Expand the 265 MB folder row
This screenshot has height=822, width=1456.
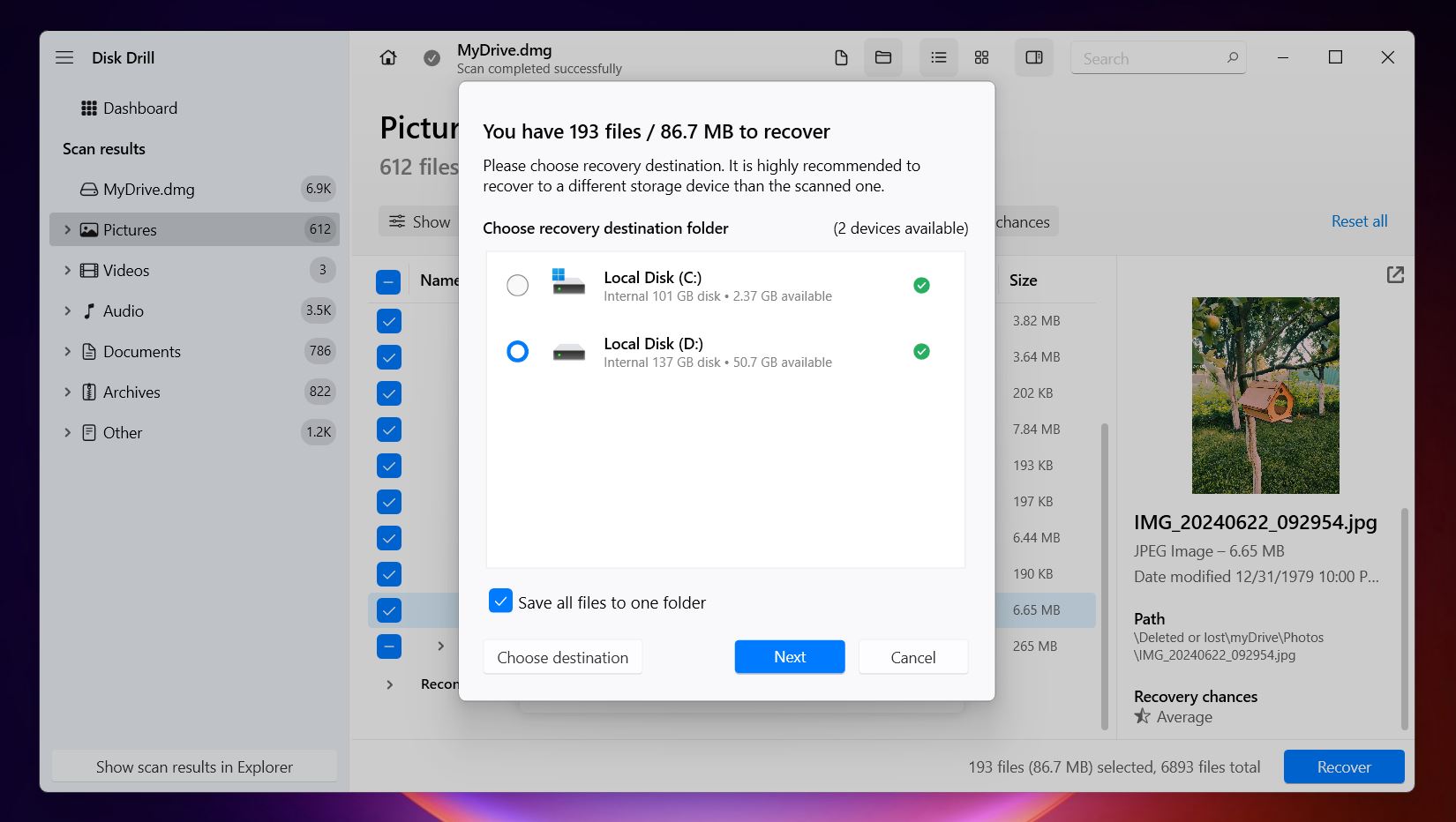click(440, 646)
